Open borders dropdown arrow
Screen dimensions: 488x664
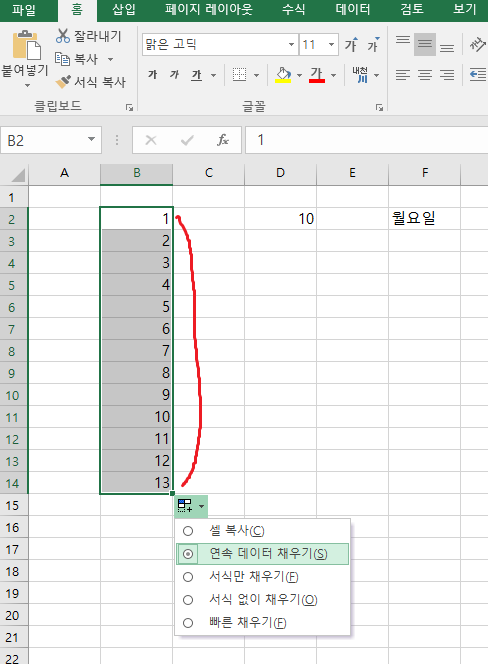(x=257, y=75)
